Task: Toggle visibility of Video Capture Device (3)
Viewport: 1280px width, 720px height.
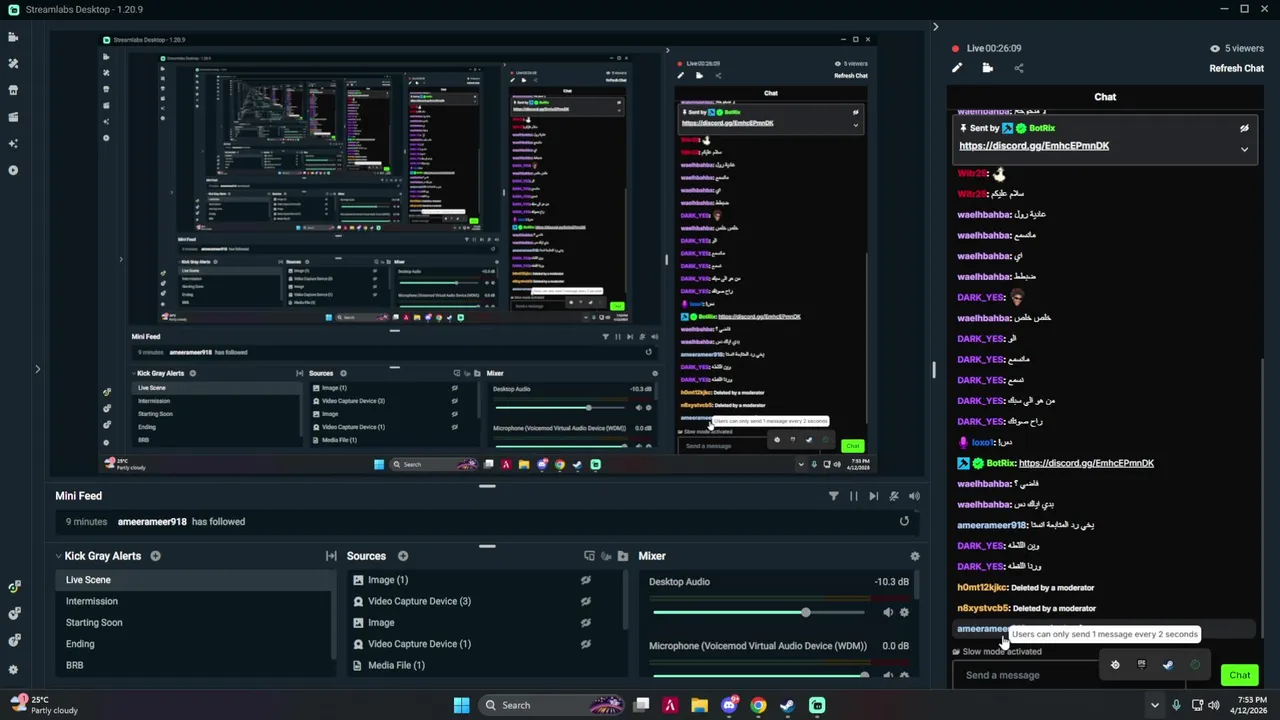Action: coord(585,601)
